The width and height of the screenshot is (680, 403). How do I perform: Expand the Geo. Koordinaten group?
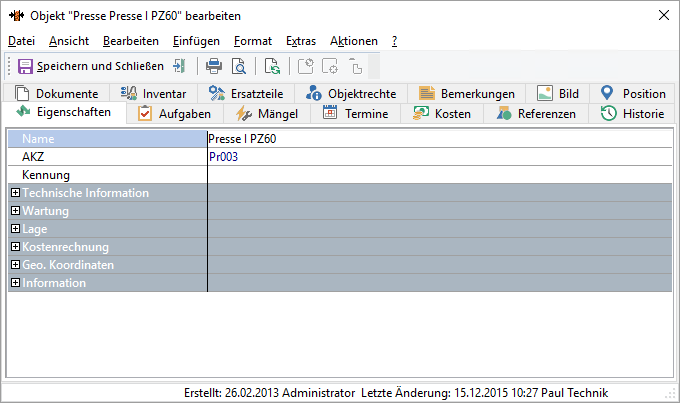click(16, 265)
